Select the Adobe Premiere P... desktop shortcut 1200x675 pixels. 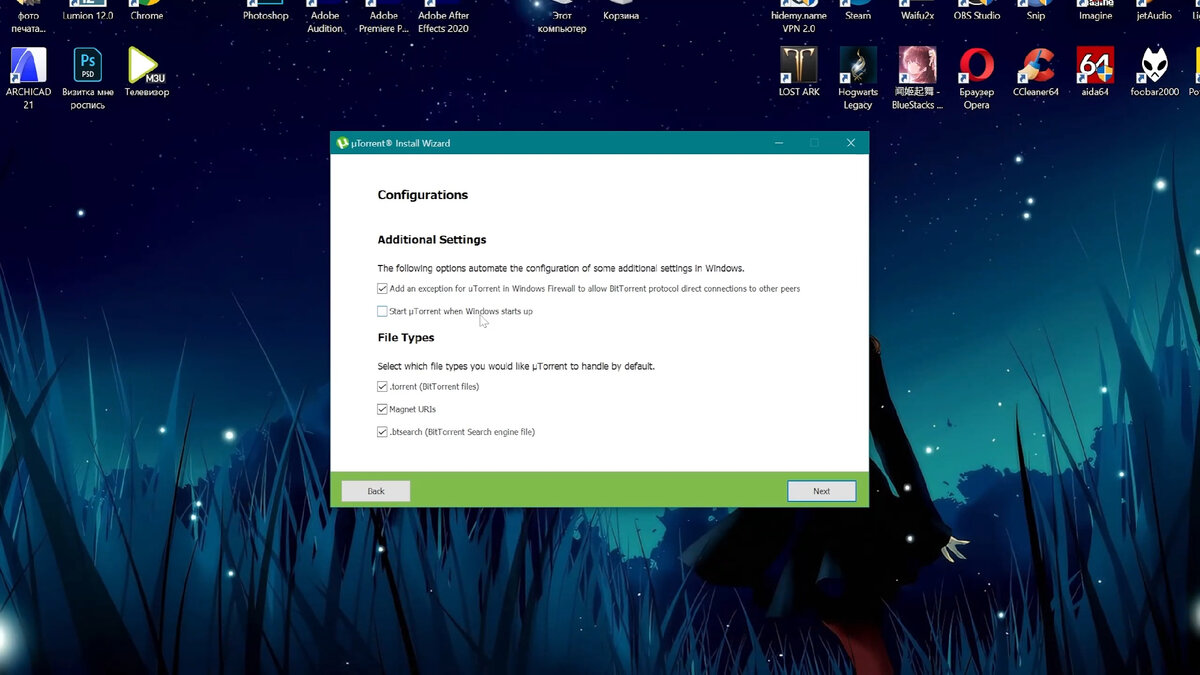tap(384, 16)
